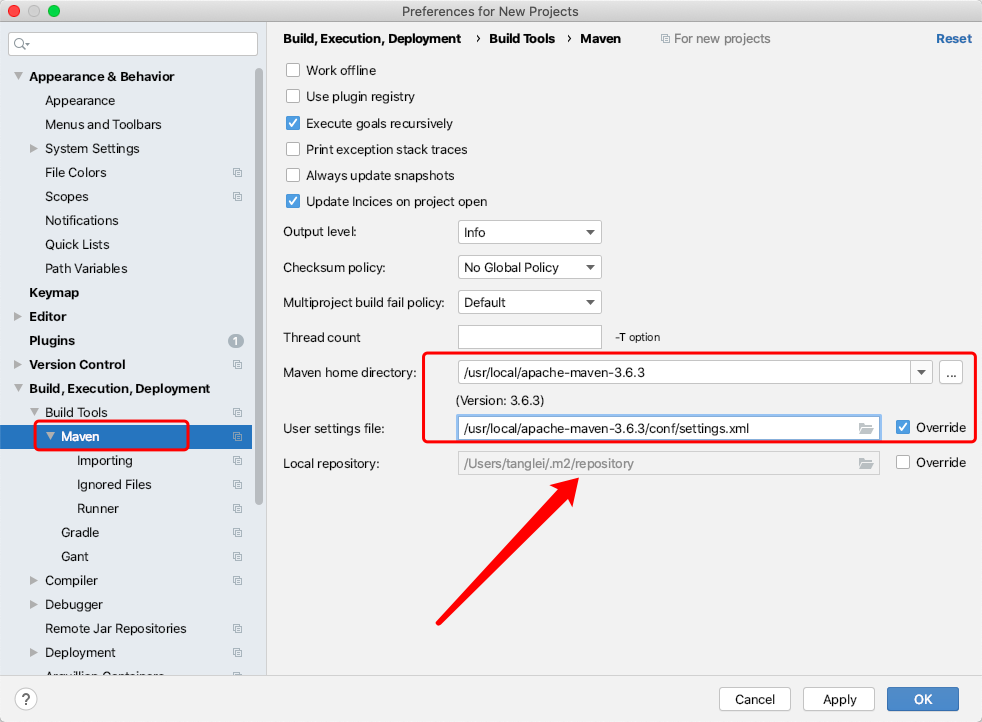Click the browse (...) button for Maven home
The height and width of the screenshot is (722, 982).
coord(950,373)
